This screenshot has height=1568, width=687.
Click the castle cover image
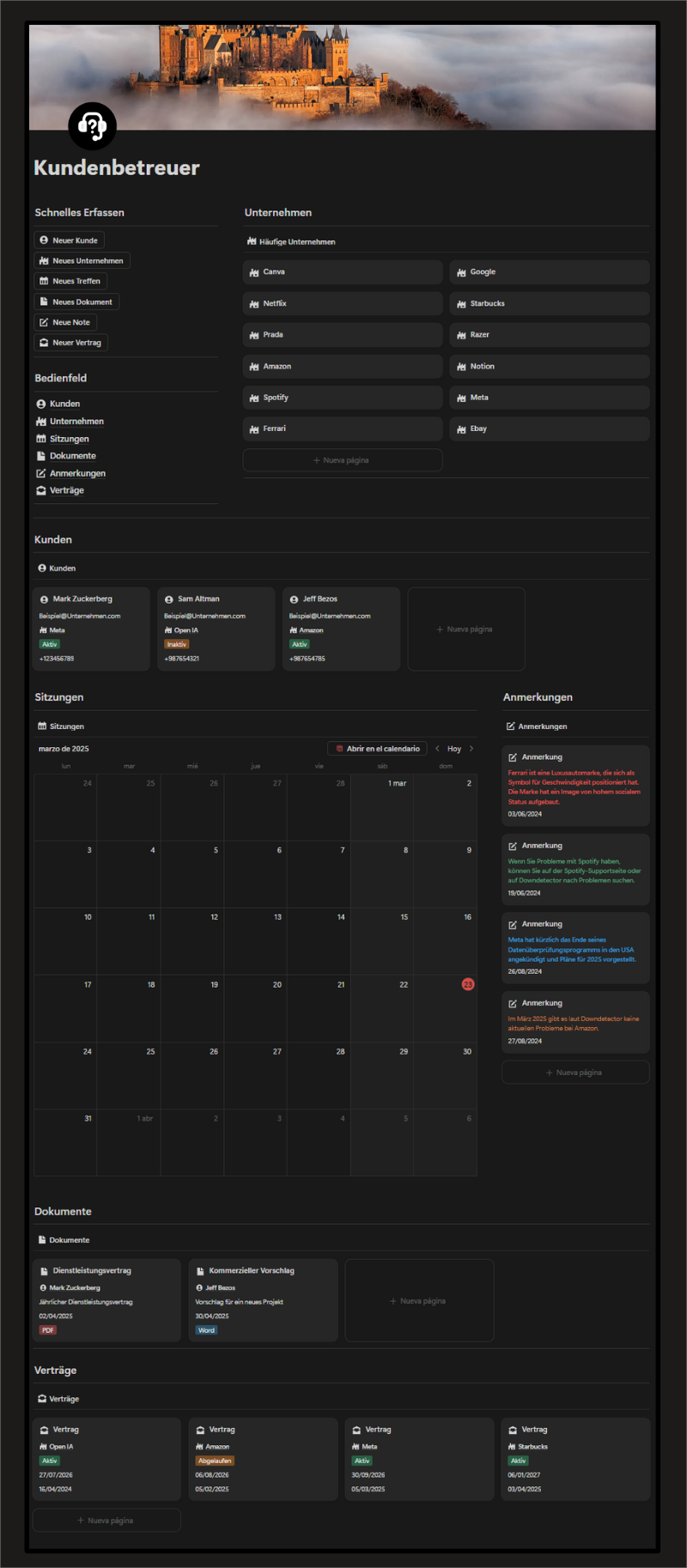pos(343,77)
